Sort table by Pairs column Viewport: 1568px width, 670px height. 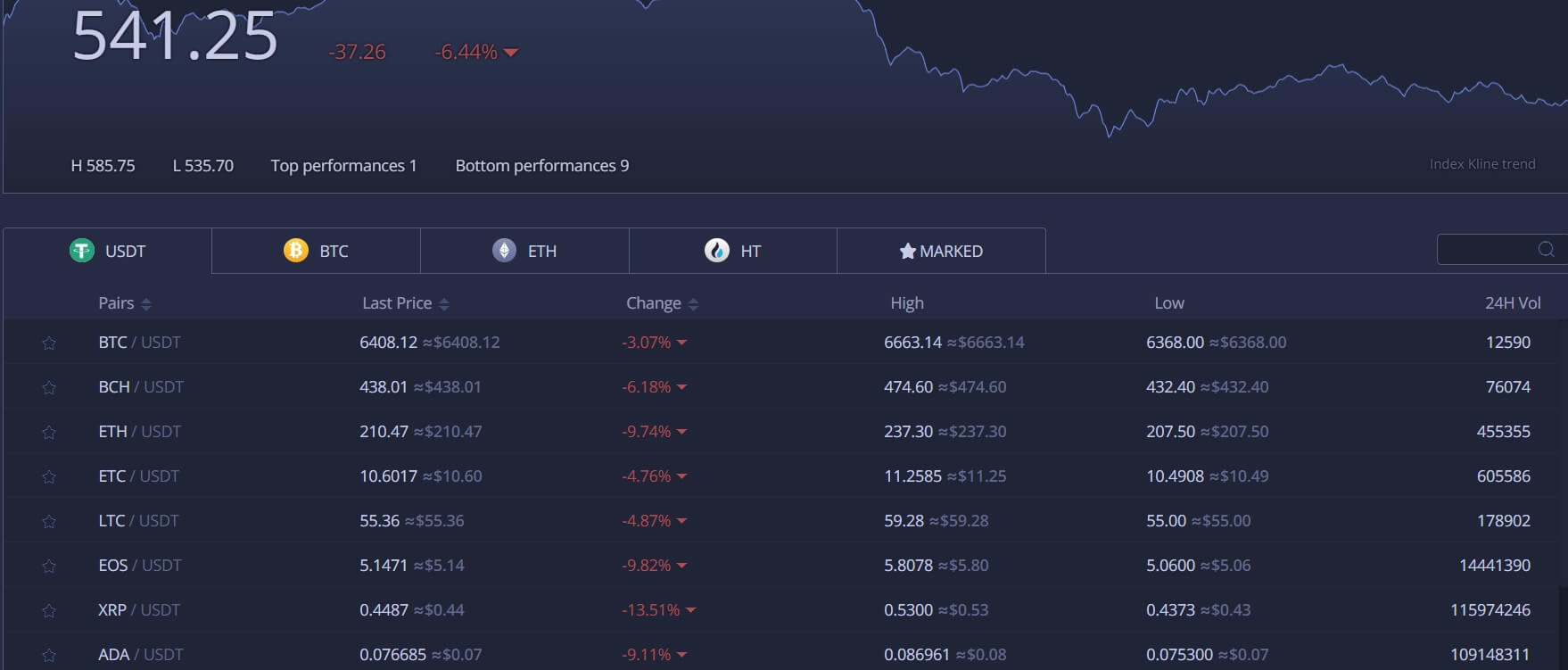click(125, 303)
